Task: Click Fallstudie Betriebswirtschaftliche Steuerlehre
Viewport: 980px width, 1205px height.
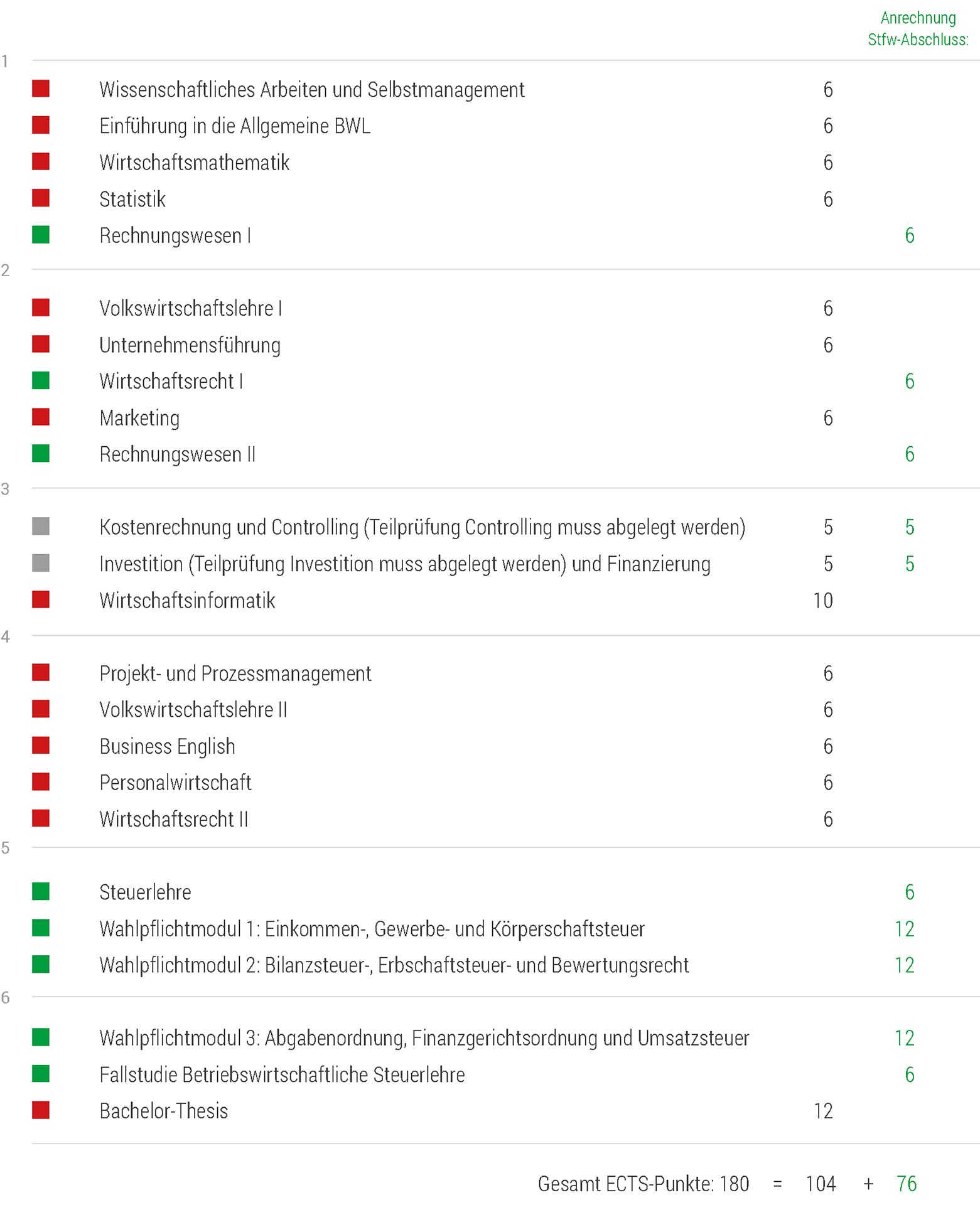Action: pos(282,1074)
